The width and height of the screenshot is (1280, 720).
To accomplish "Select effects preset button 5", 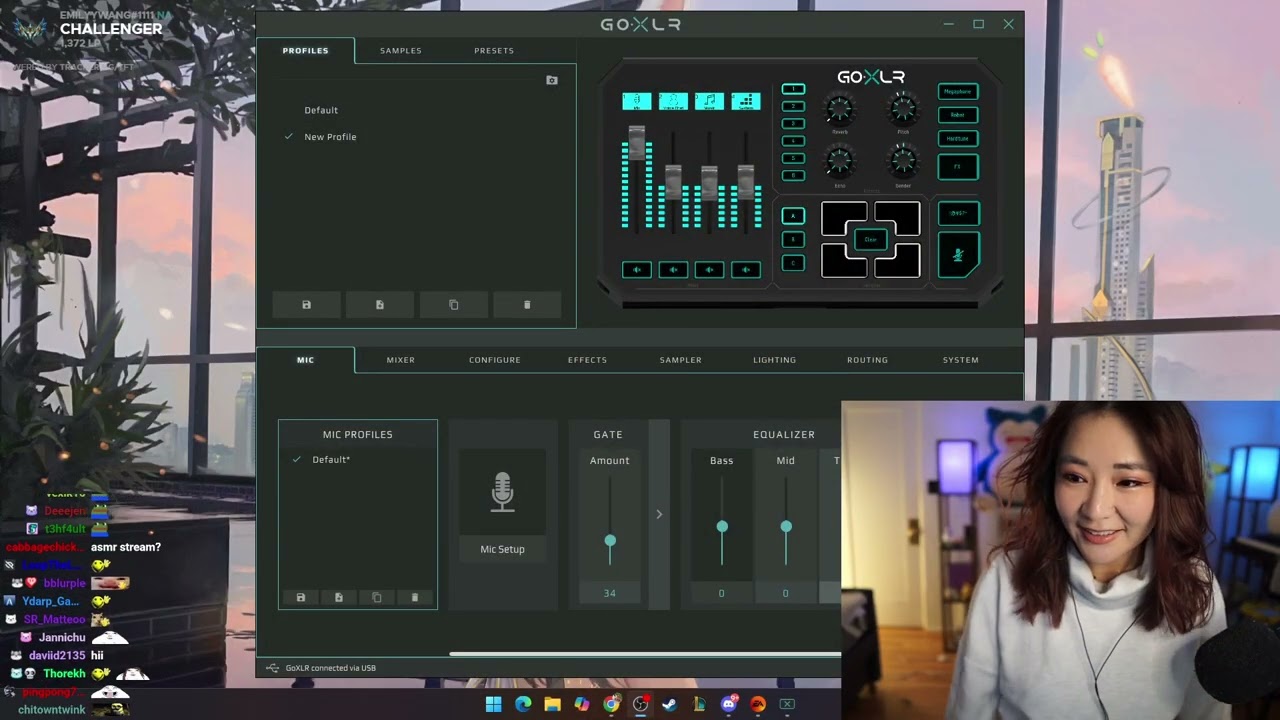I will pos(793,158).
